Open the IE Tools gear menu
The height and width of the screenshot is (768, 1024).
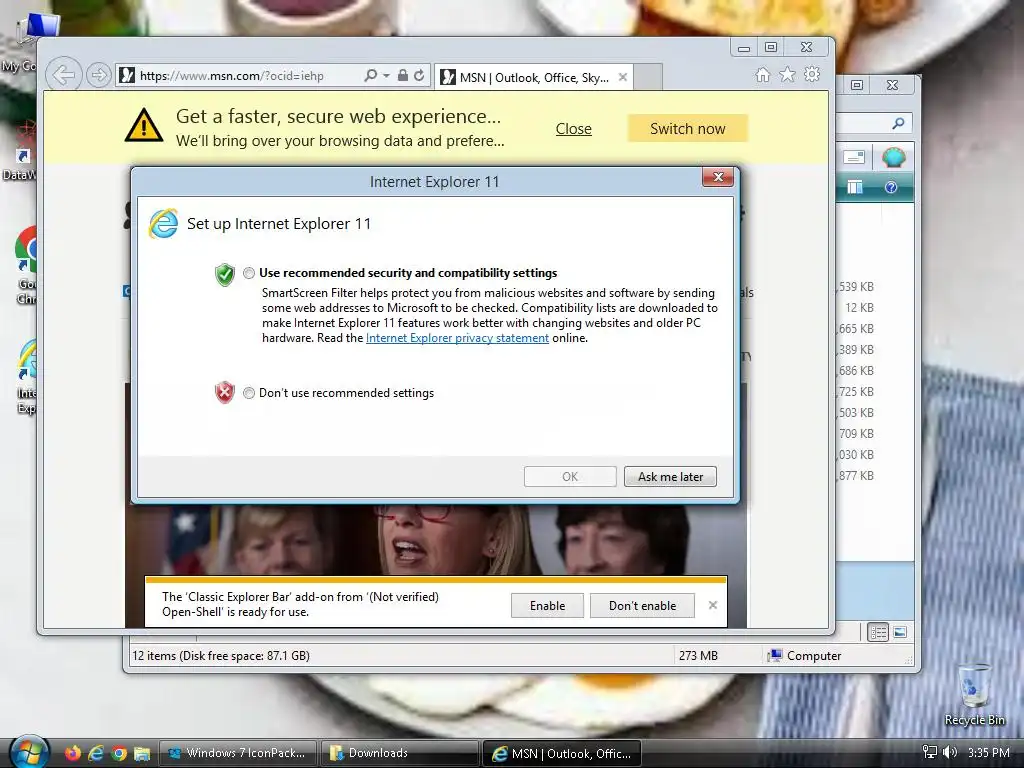coord(812,74)
